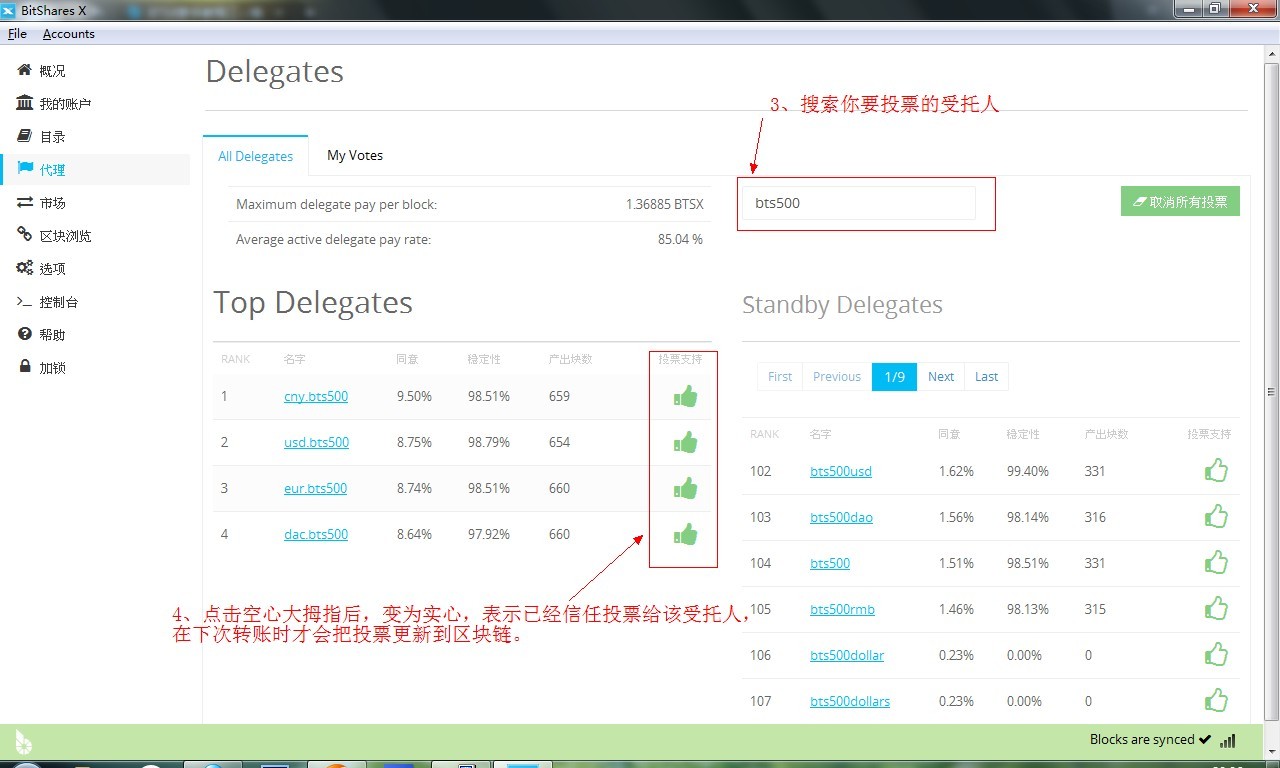Image resolution: width=1280 pixels, height=768 pixels.
Task: Go to Last standby delegates page
Action: pos(987,376)
